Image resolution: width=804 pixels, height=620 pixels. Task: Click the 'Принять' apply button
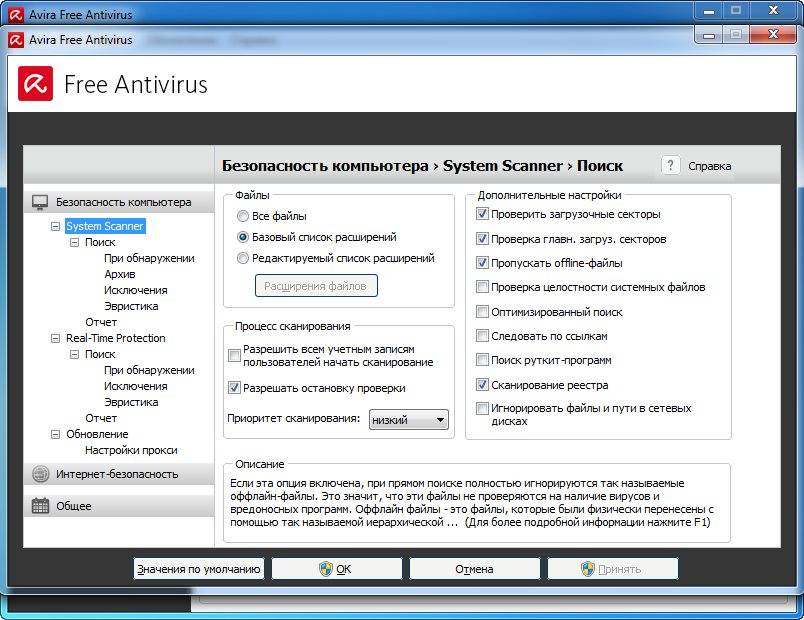point(613,569)
